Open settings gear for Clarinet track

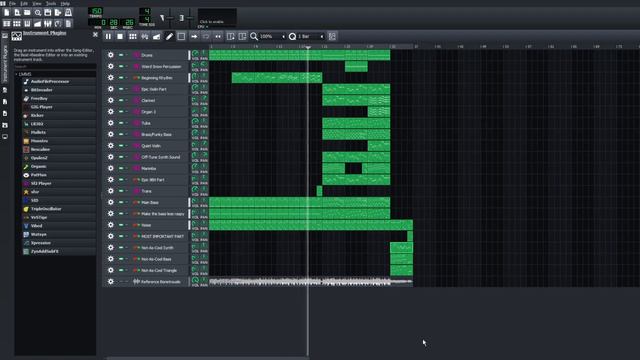[x=111, y=100]
